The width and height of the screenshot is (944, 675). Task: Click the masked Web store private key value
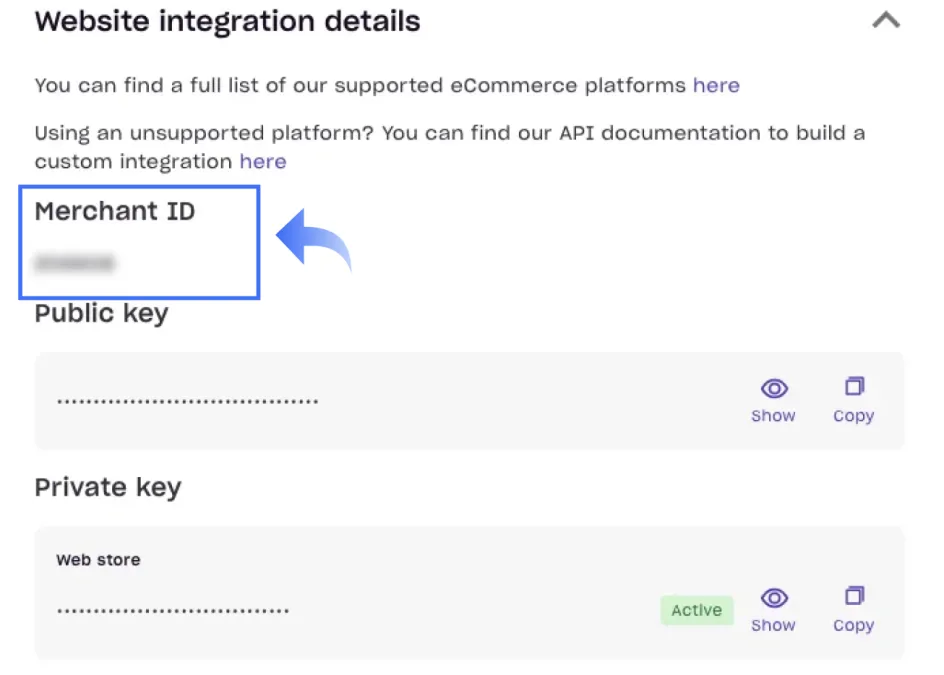173,610
